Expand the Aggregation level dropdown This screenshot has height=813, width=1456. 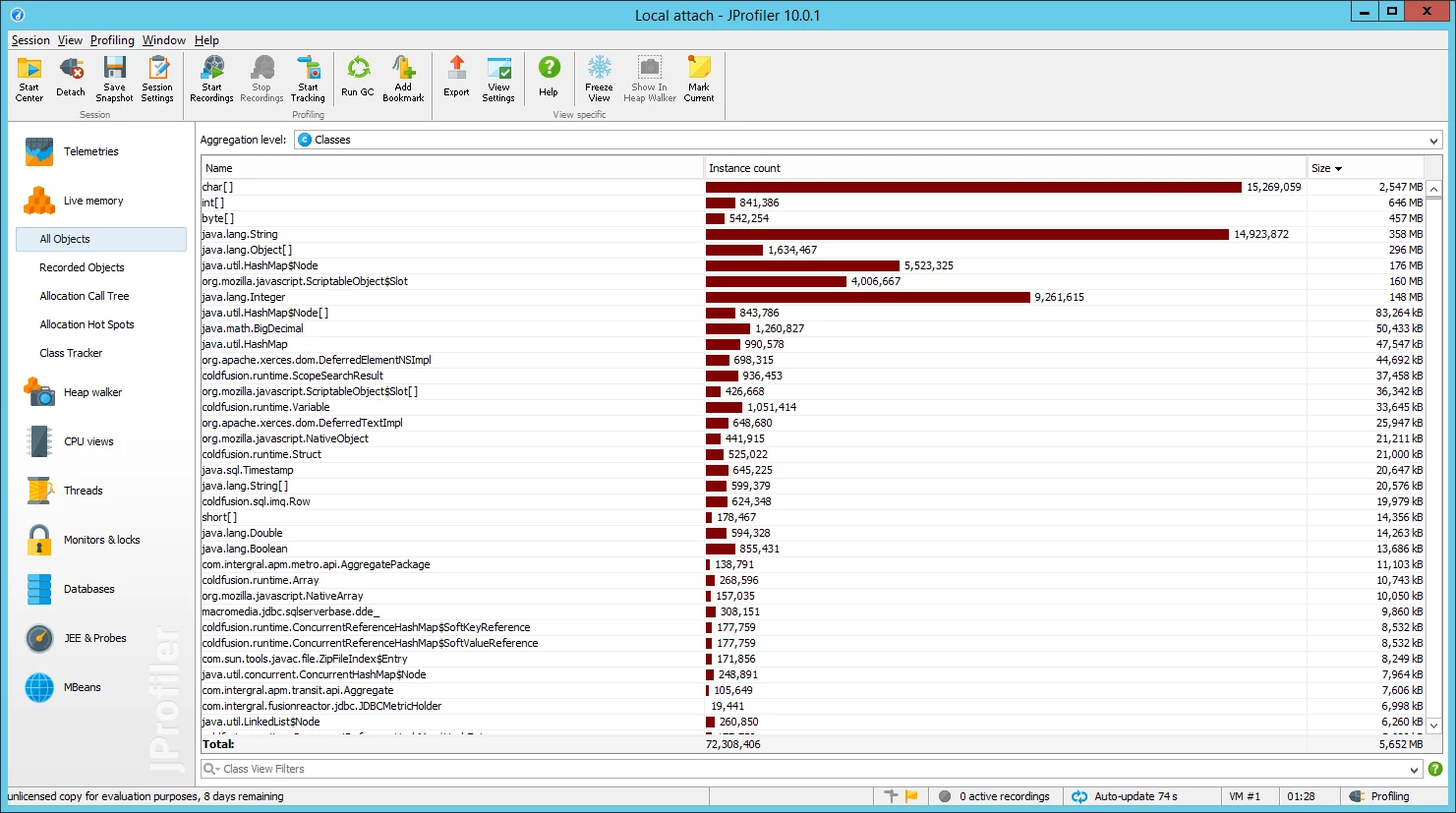click(1433, 141)
